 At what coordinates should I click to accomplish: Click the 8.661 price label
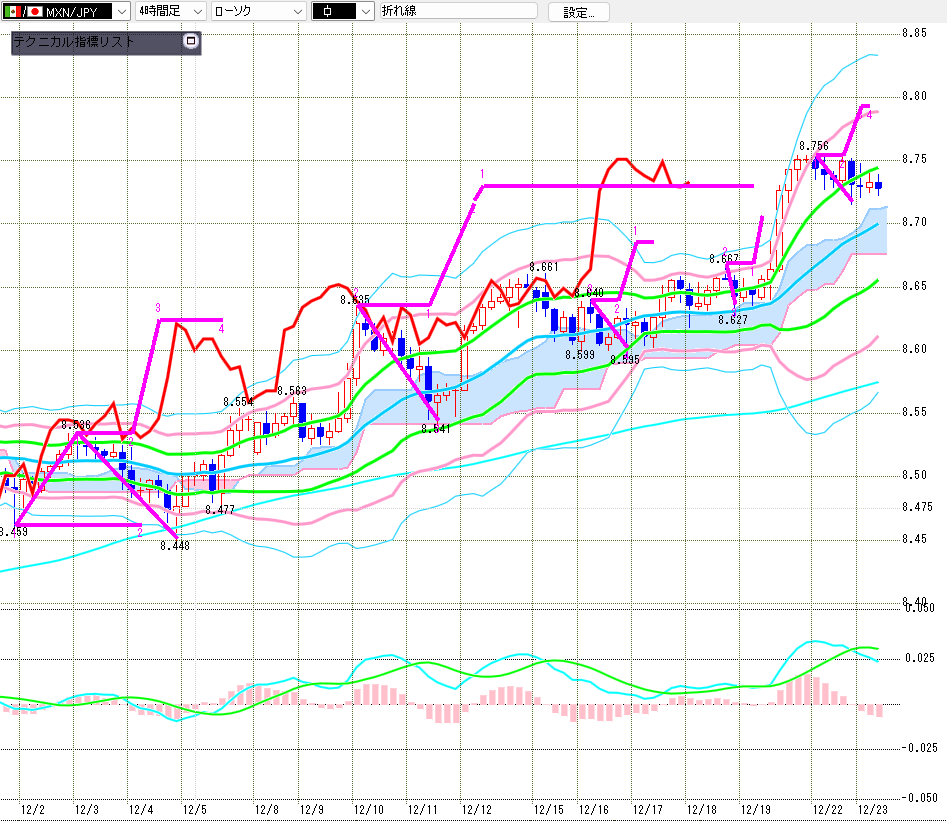tap(544, 267)
